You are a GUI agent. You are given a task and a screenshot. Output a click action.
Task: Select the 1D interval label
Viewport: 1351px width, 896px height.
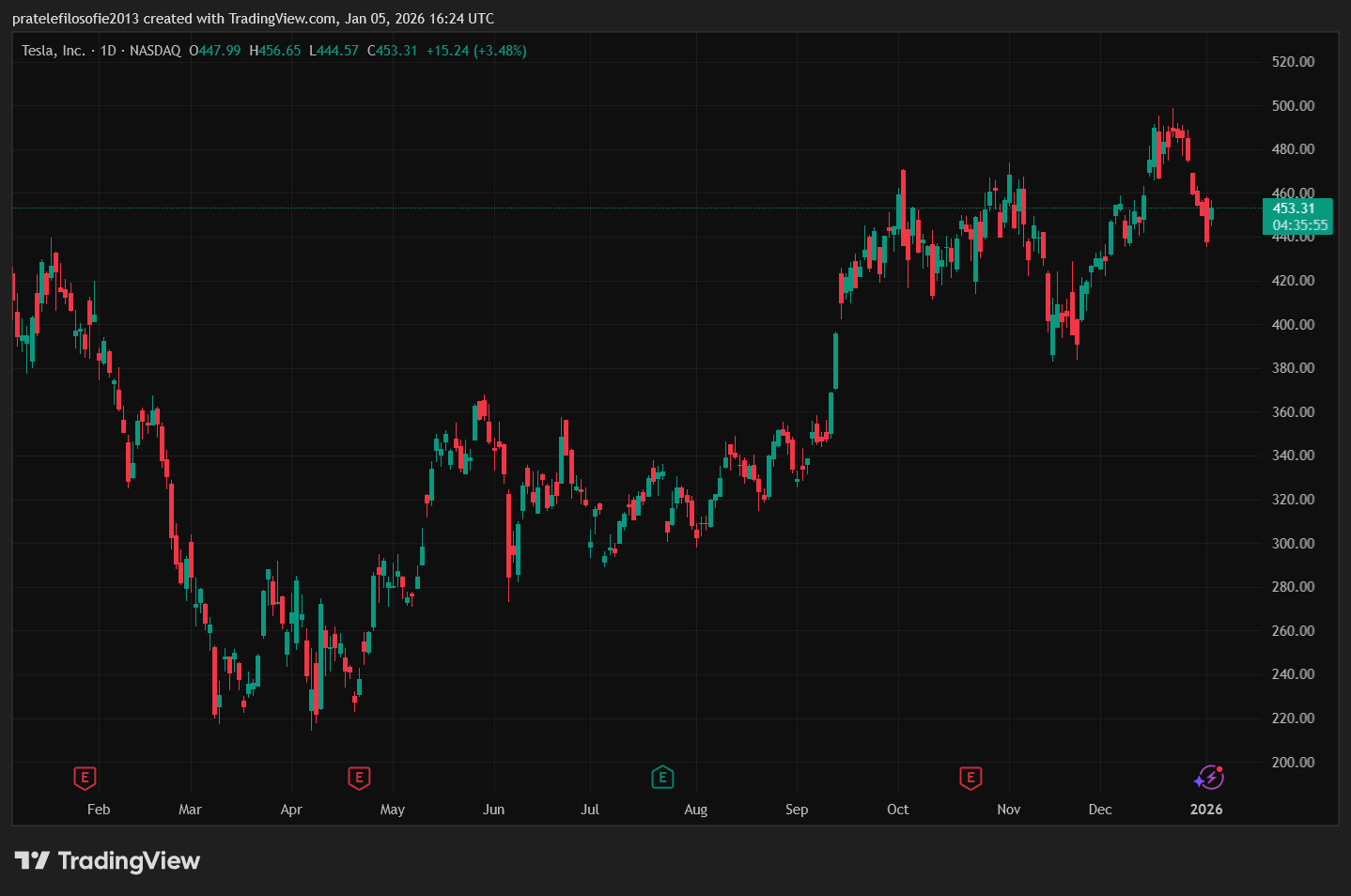pos(108,51)
